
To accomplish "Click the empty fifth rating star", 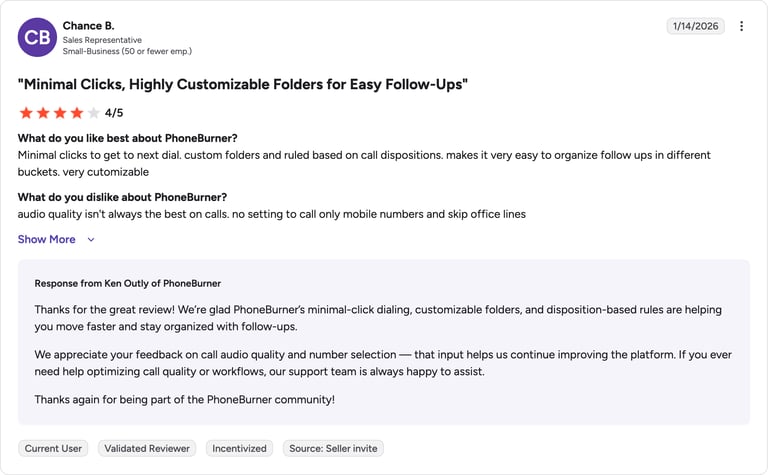I will point(94,113).
